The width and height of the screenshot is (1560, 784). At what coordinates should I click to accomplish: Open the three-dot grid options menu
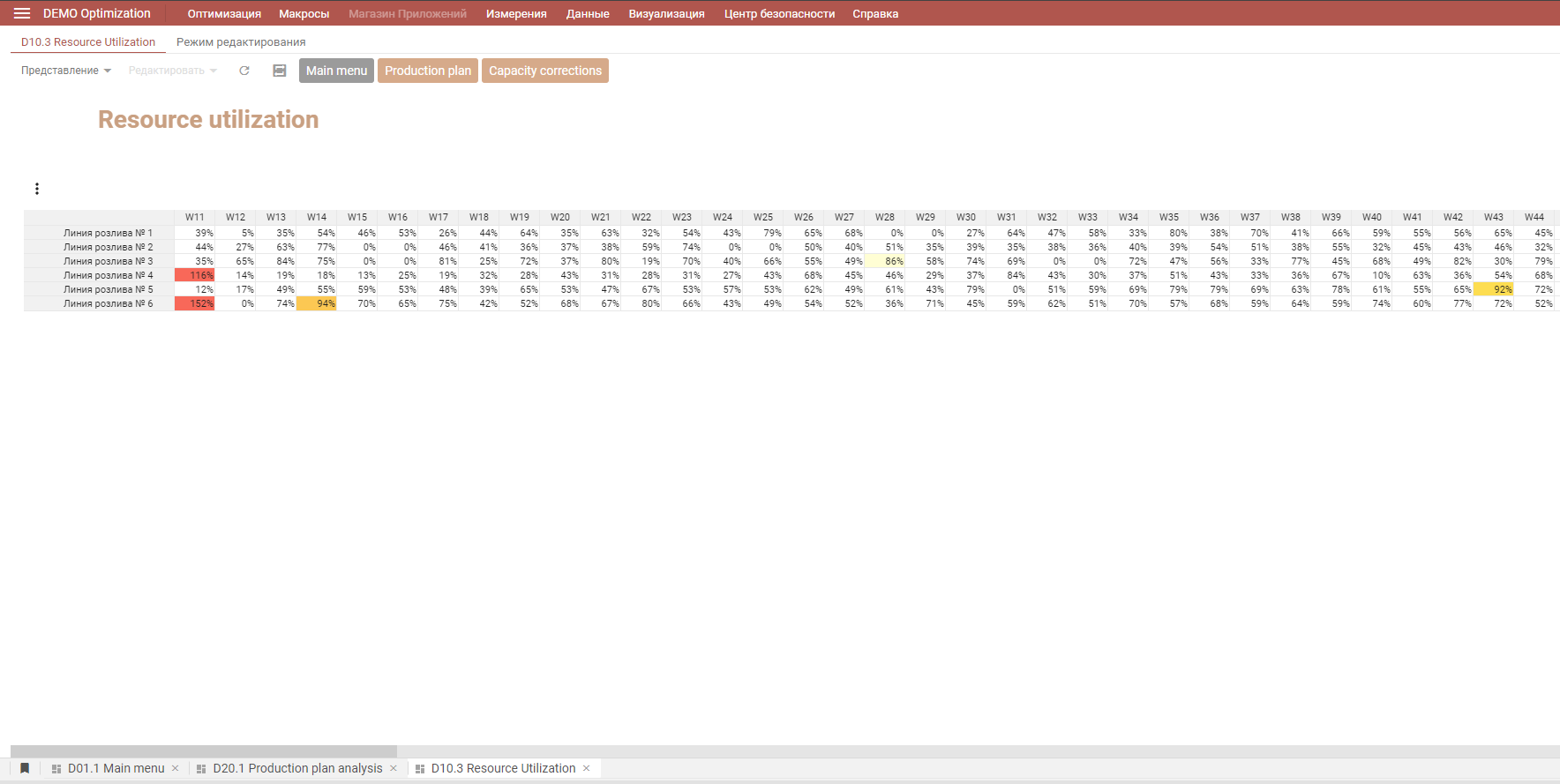(x=37, y=189)
